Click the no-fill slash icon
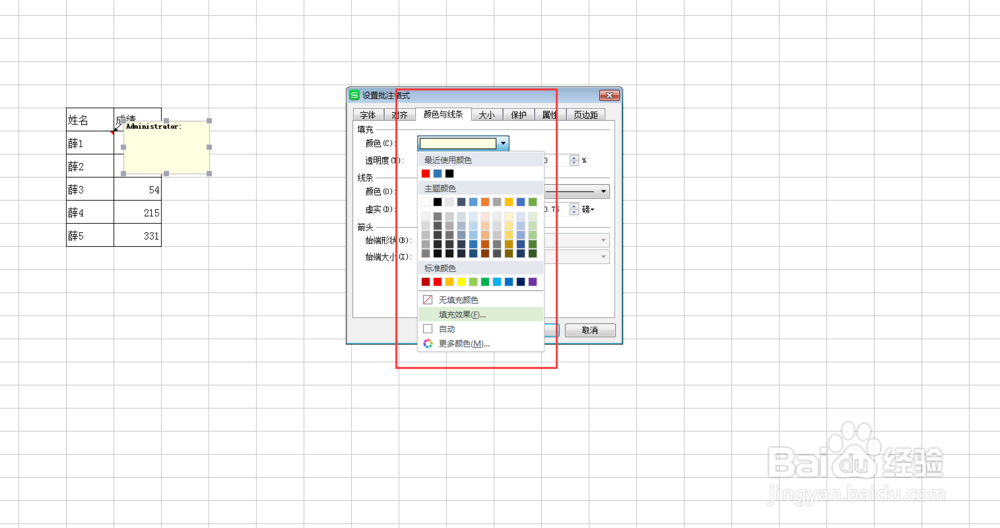The image size is (1000, 528). coord(428,300)
